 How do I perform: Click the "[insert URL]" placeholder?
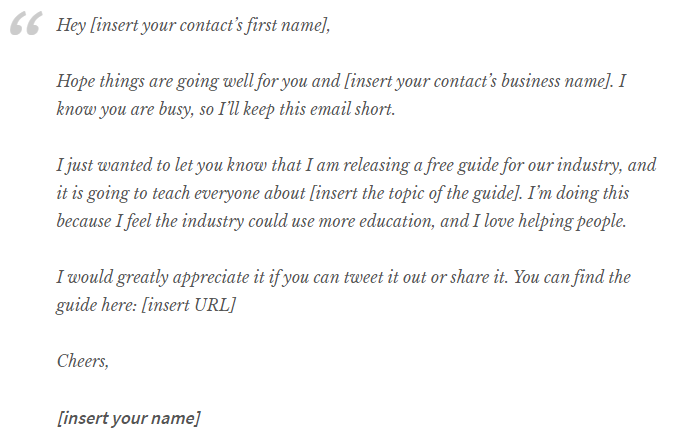point(188,305)
